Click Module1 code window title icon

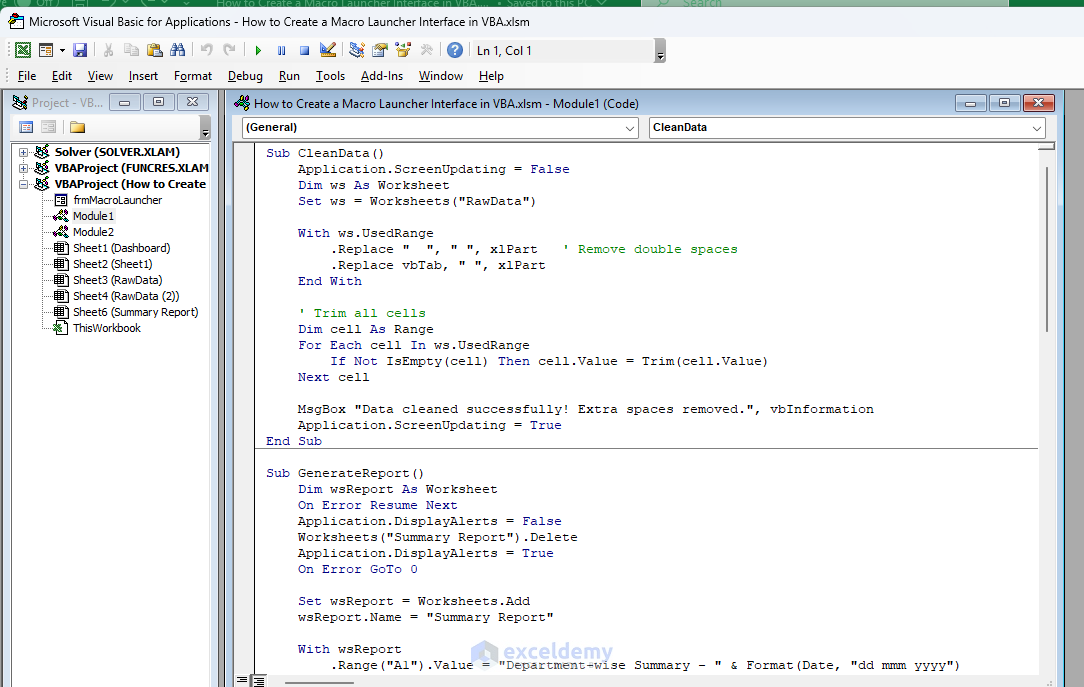click(242, 103)
